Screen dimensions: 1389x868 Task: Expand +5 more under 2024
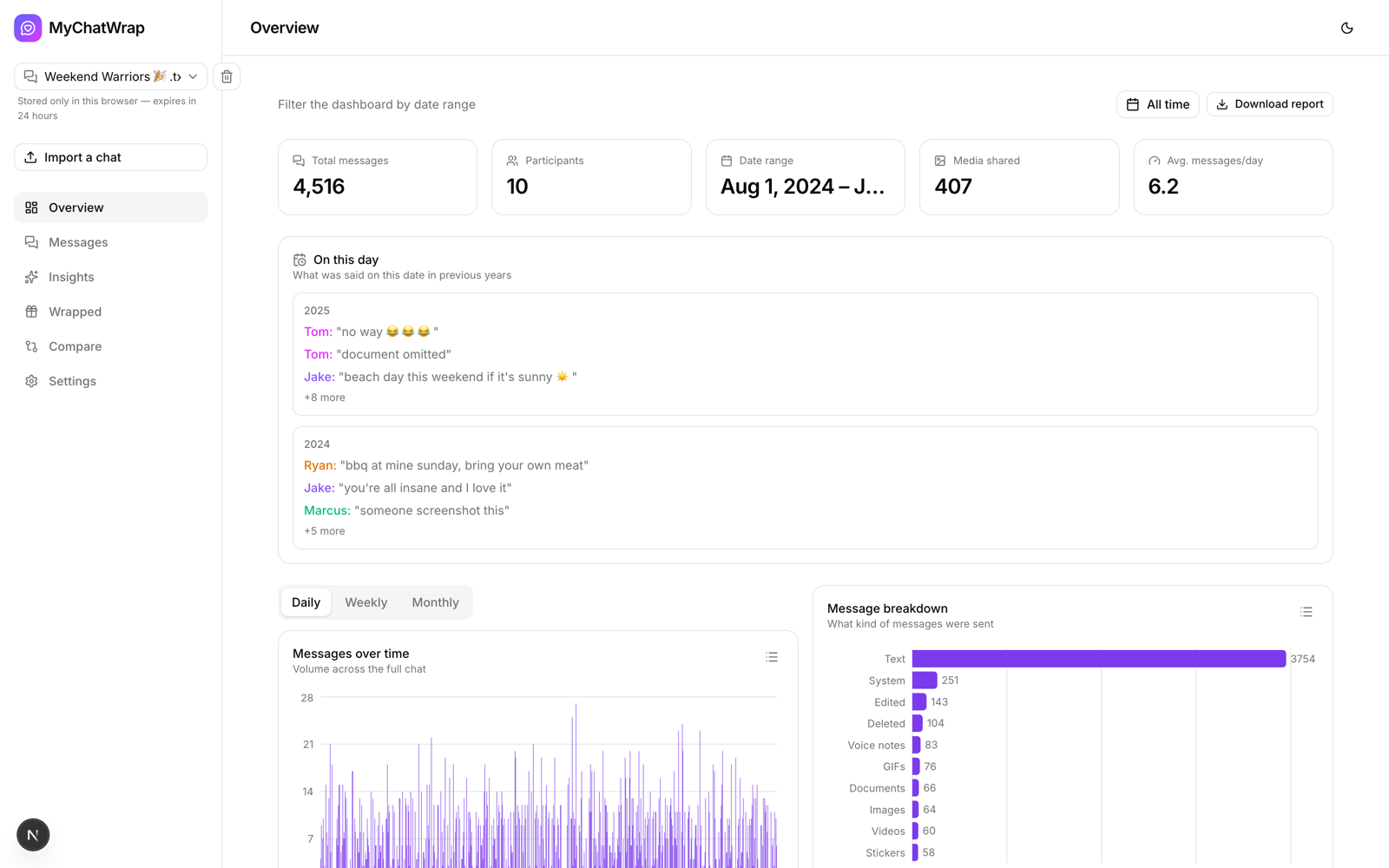325,531
